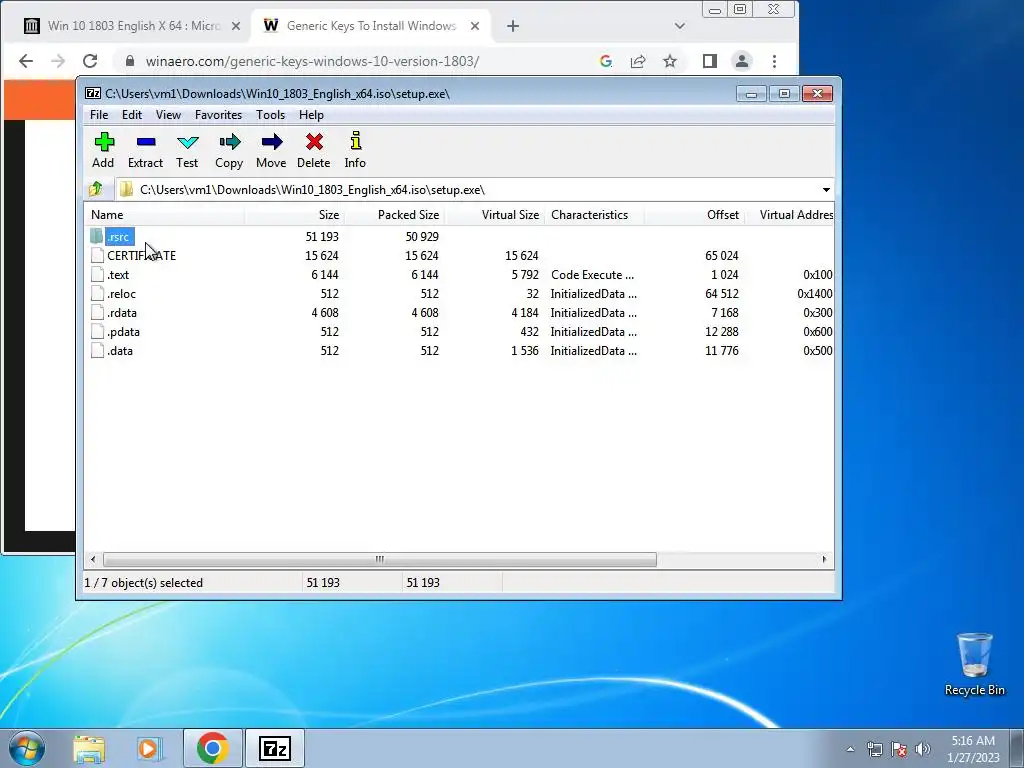
Task: Sort by Packed Size column header
Action: pos(394,215)
